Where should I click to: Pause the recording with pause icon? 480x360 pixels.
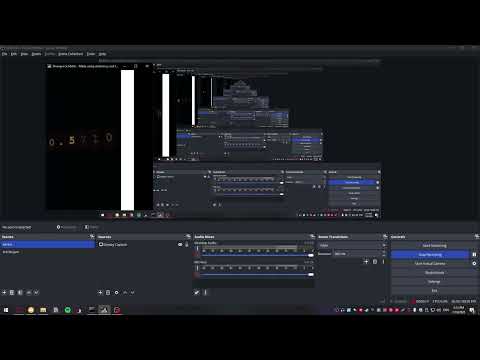coord(474,254)
